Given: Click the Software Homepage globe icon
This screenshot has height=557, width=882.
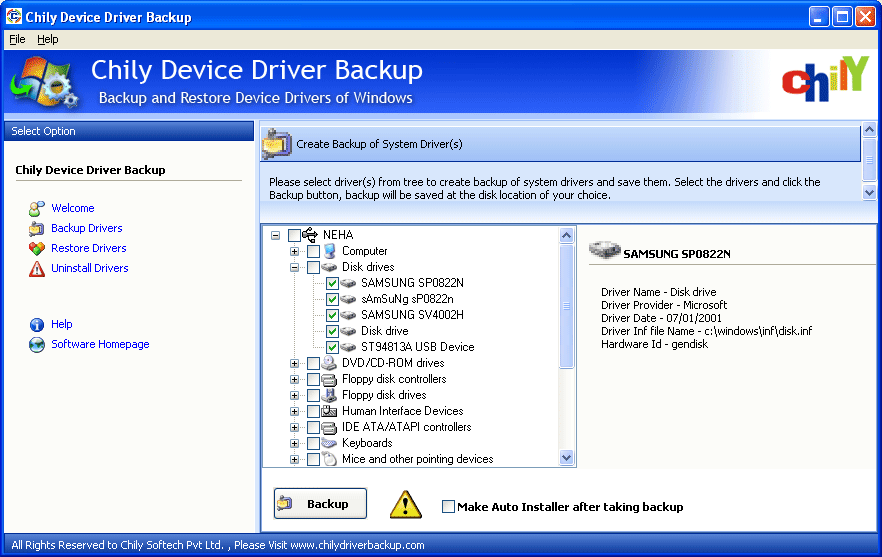Looking at the screenshot, I should [x=37, y=345].
